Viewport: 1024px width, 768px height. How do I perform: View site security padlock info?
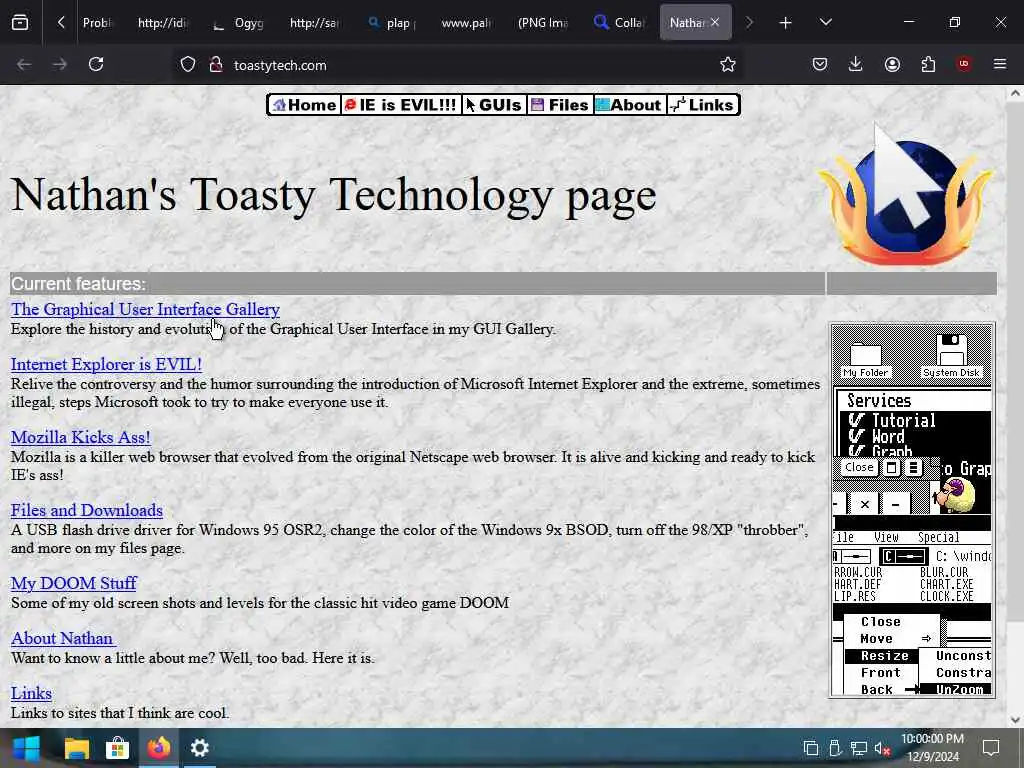(216, 65)
